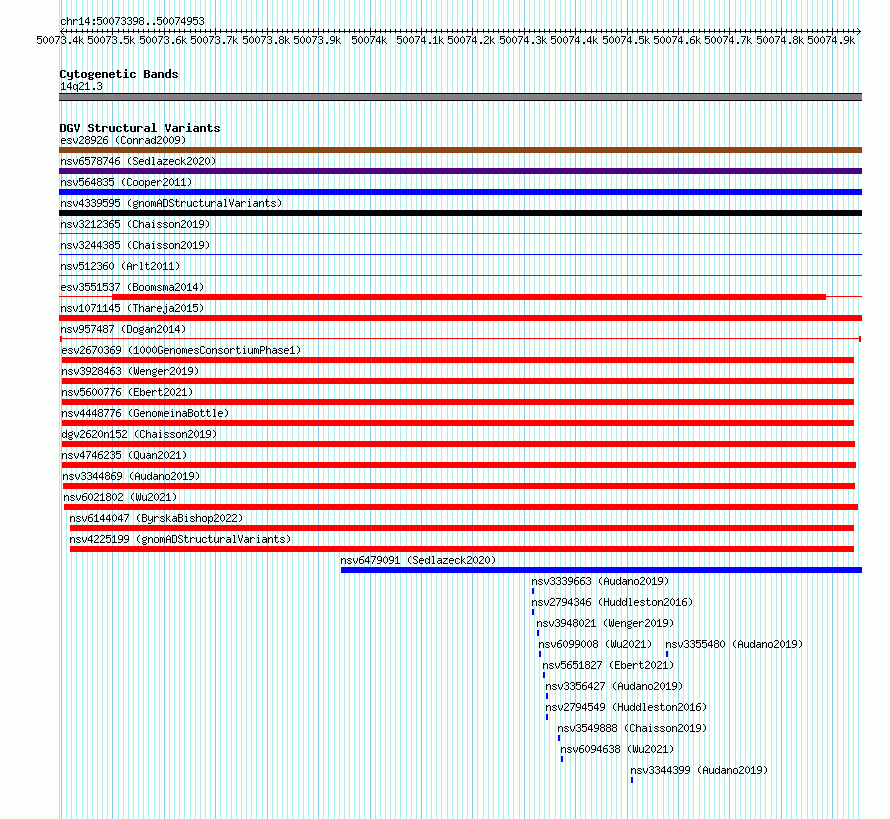The height and width of the screenshot is (819, 890).
Task: Click nsv3948021 (Wenger2019) variant label
Action: click(x=605, y=623)
